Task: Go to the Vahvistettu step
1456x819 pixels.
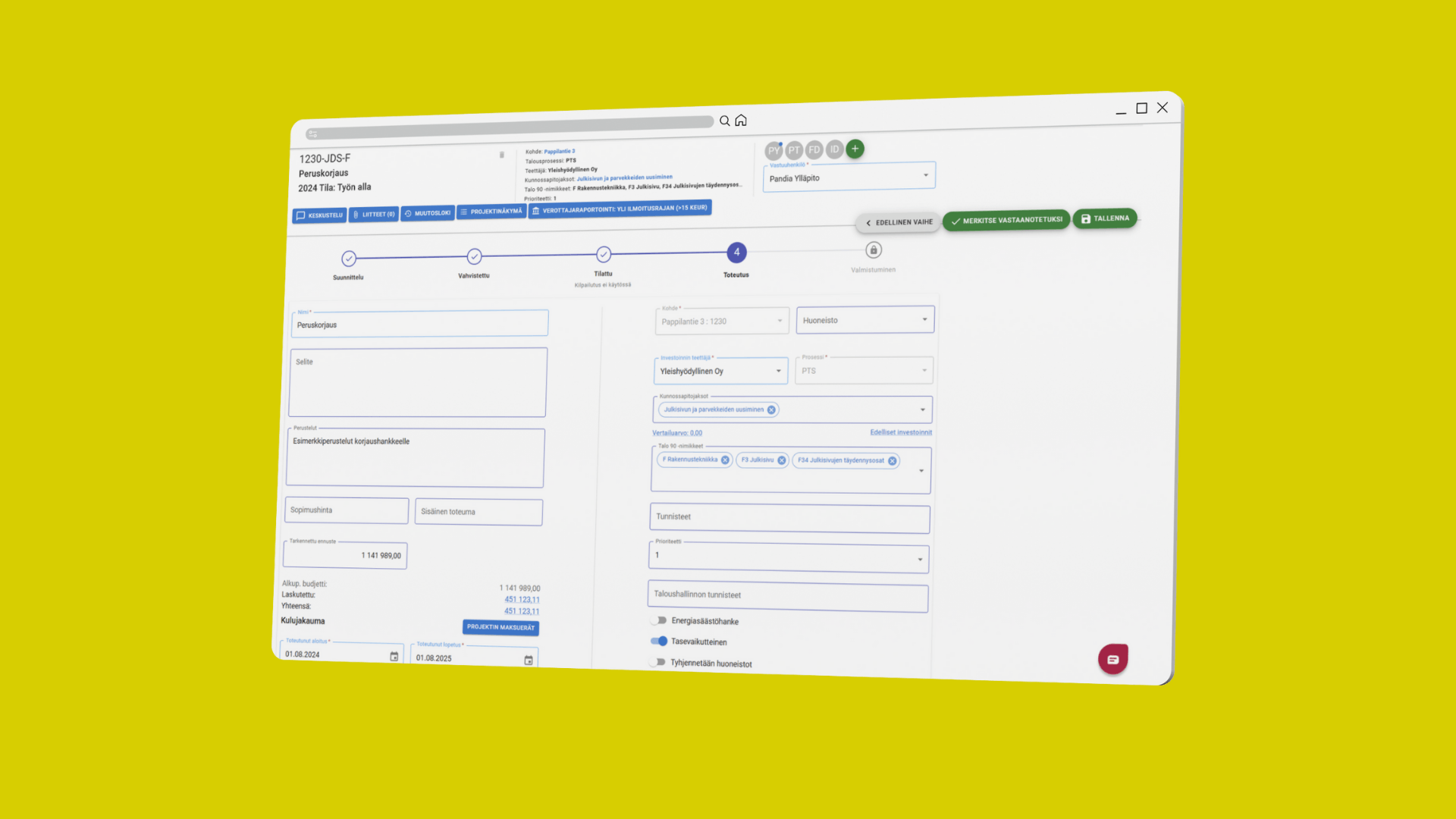Action: 474,256
